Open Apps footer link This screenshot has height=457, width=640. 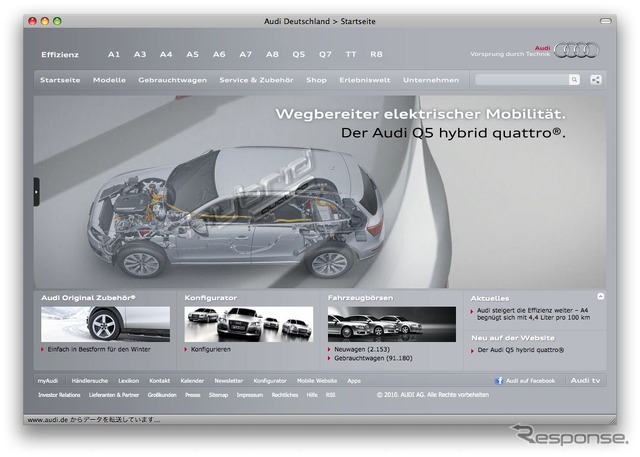(x=354, y=381)
